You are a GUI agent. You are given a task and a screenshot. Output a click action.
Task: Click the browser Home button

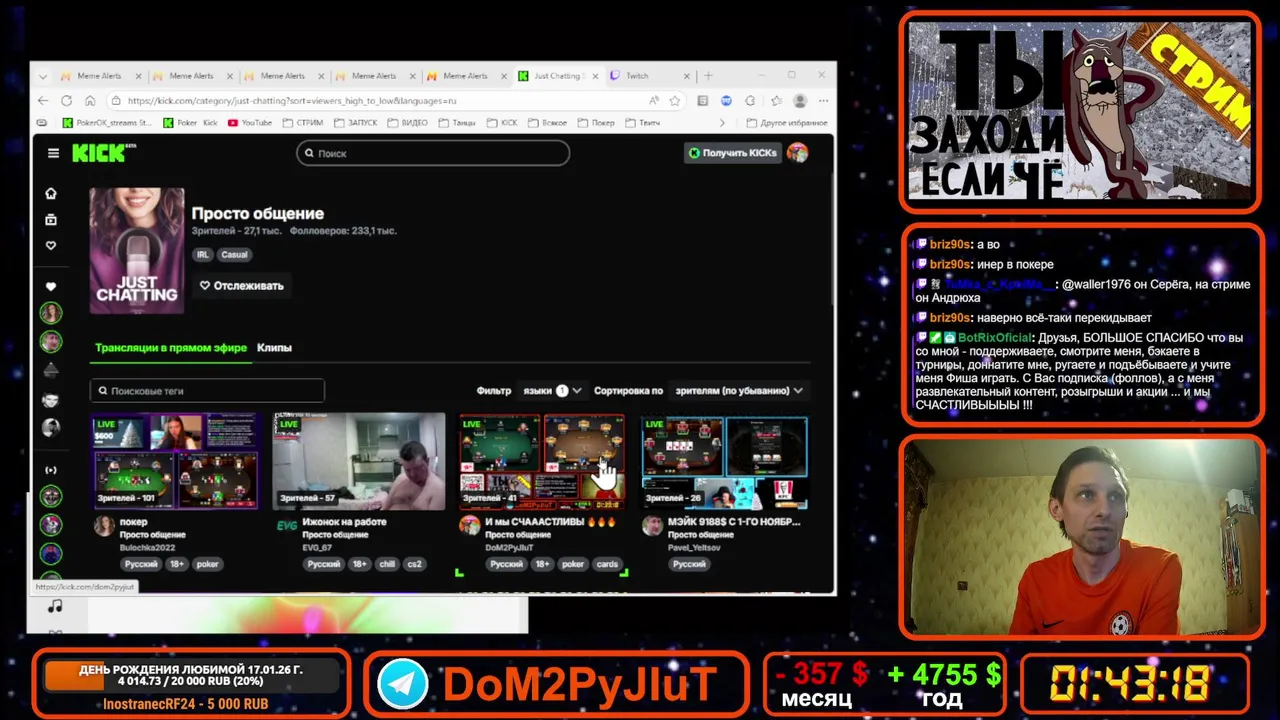(90, 100)
